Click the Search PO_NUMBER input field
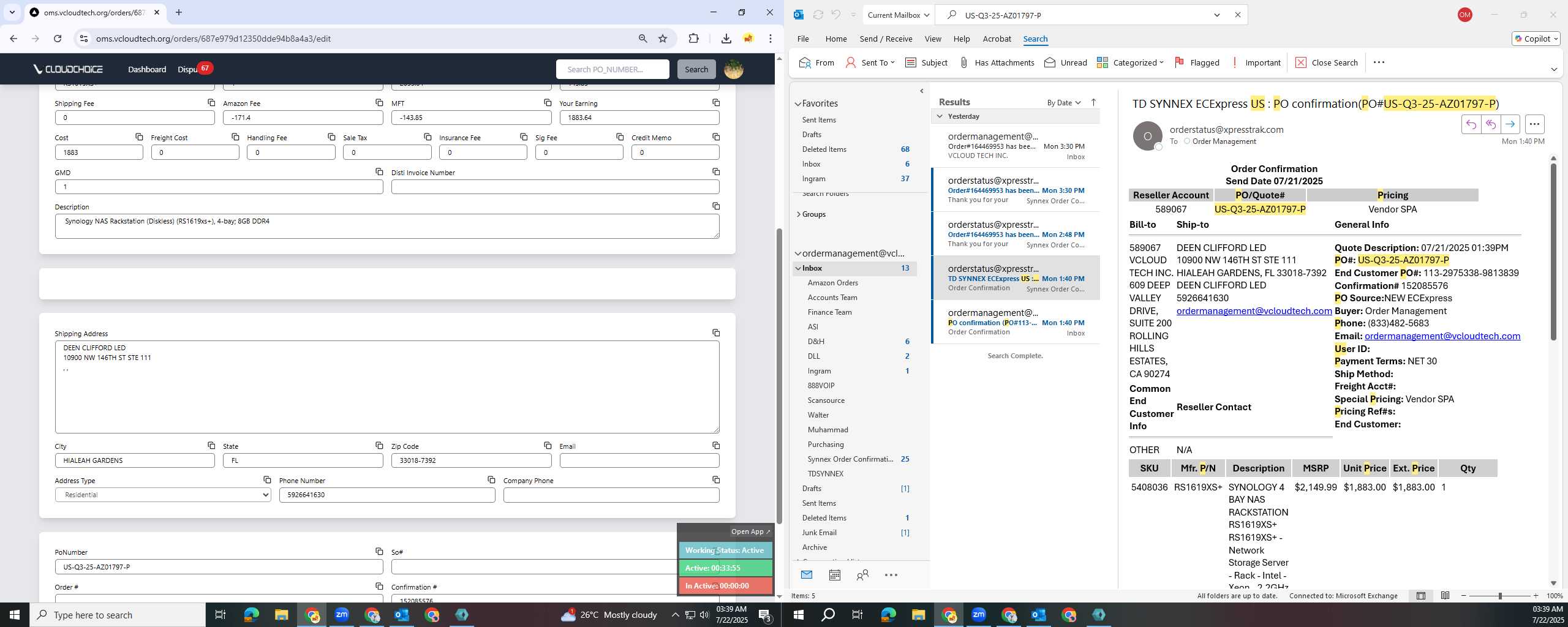Viewport: 1568px width, 627px height. [x=612, y=69]
